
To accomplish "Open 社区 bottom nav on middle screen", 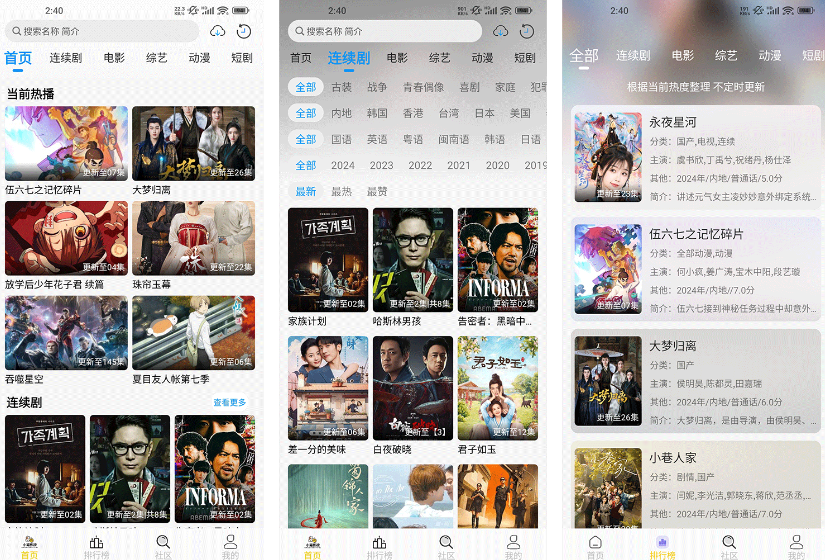I will click(x=446, y=547).
